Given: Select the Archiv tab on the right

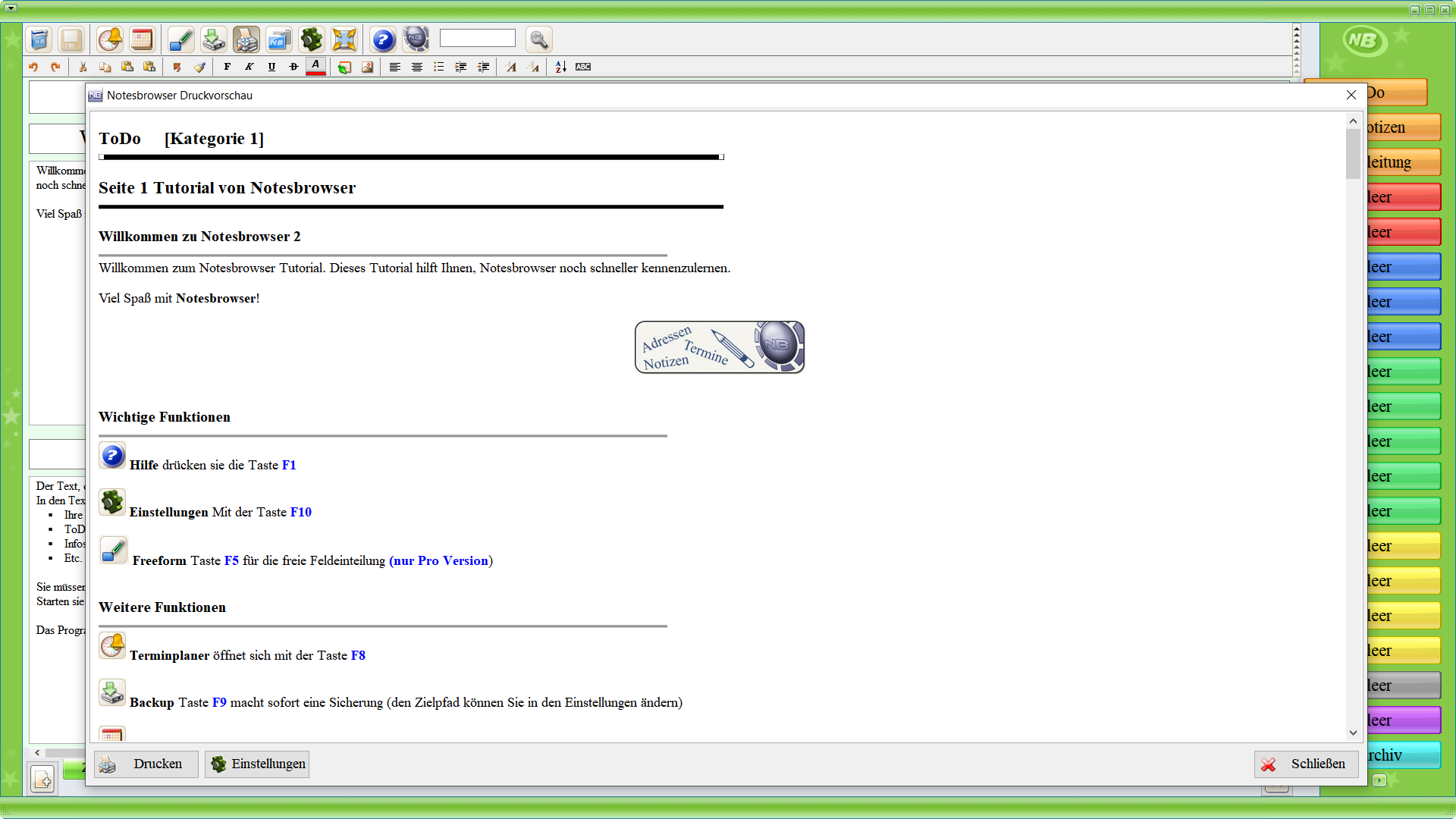Looking at the screenshot, I should coord(1403,755).
